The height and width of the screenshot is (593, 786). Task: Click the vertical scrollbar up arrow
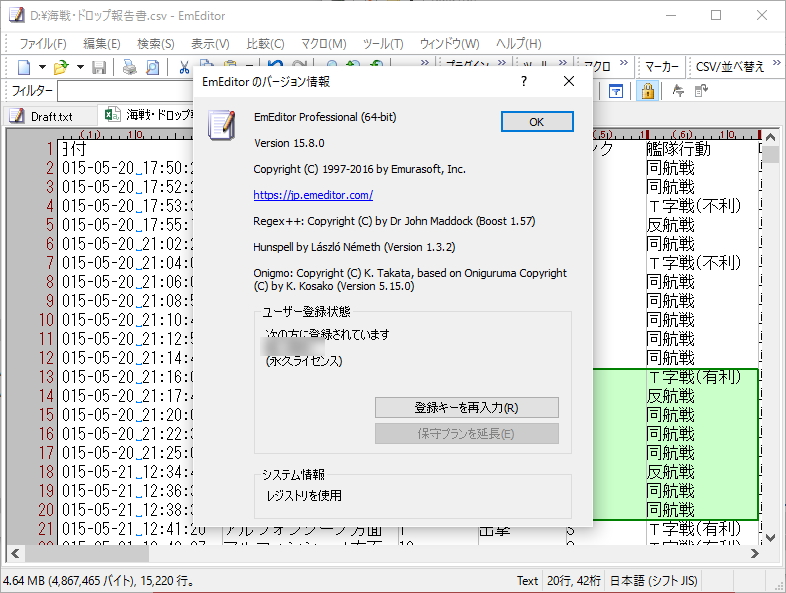point(771,136)
